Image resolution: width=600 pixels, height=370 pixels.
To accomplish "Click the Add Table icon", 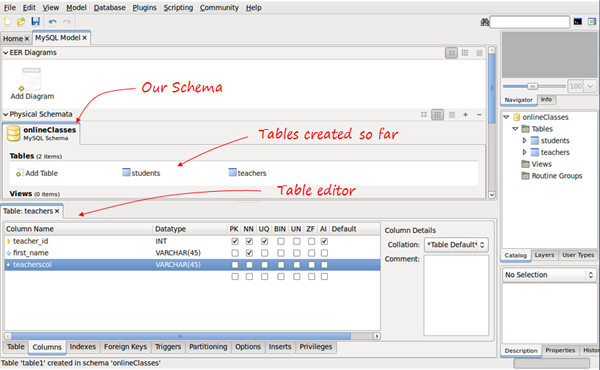I will click(20, 173).
